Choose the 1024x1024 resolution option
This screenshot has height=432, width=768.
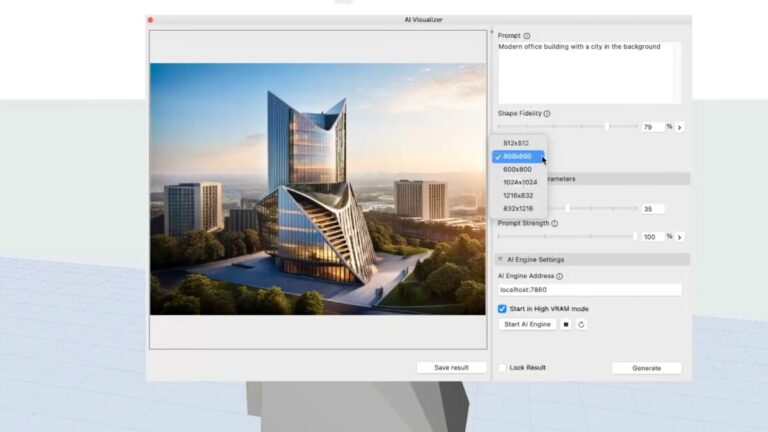click(x=519, y=182)
